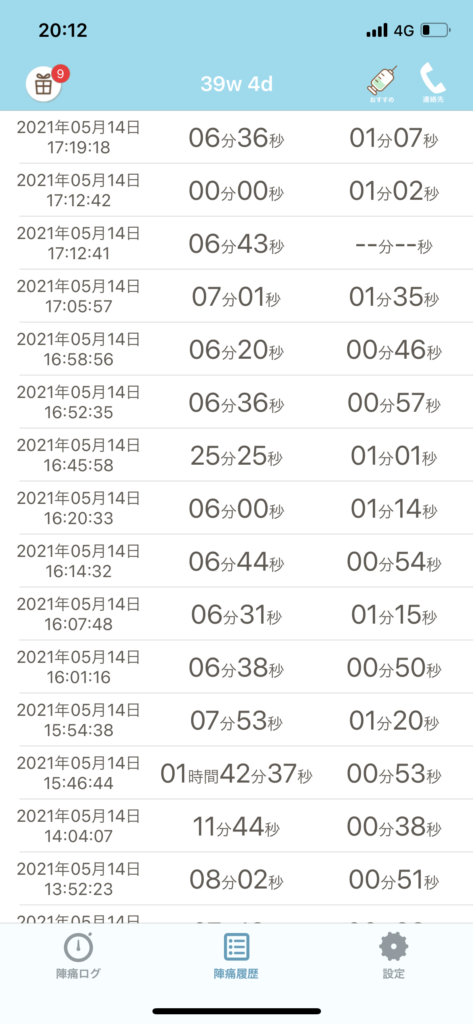The image size is (473, 1024).
Task: Switch to the 陣痛ログ timer tab
Action: point(78,956)
